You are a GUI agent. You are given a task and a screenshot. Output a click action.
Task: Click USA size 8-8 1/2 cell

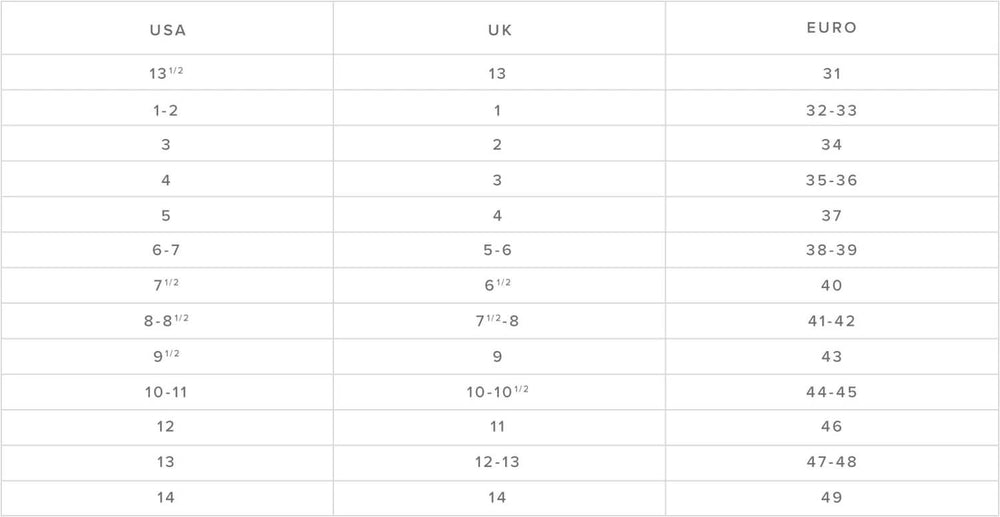tap(166, 321)
